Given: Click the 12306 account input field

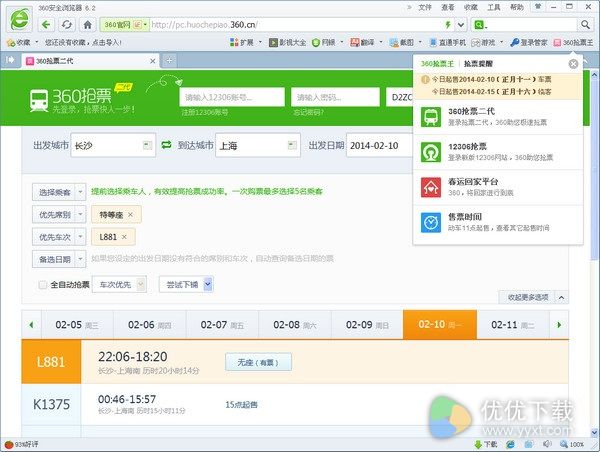Looking at the screenshot, I should coord(232,97).
